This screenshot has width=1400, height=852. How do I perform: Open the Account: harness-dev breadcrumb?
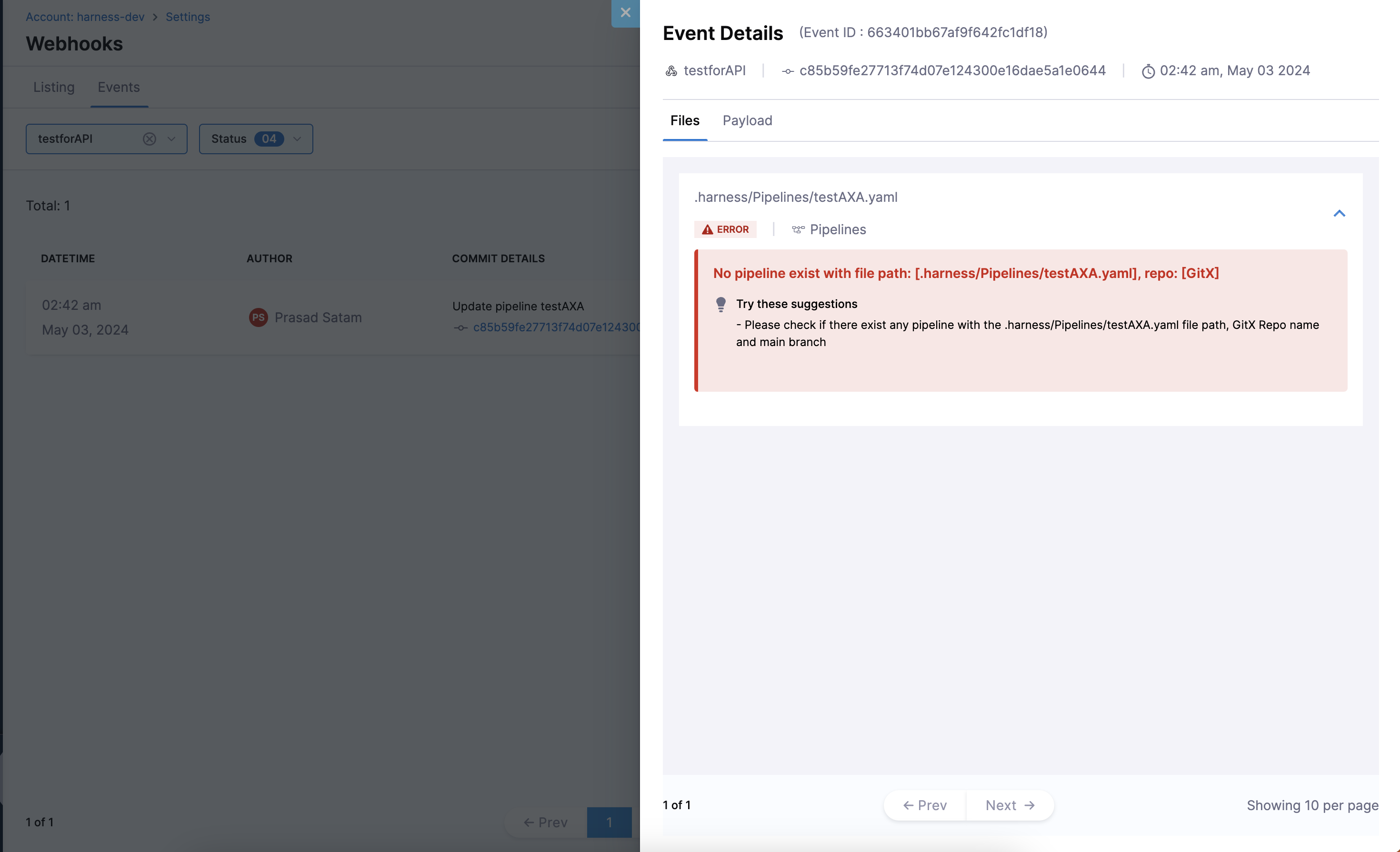click(x=85, y=17)
